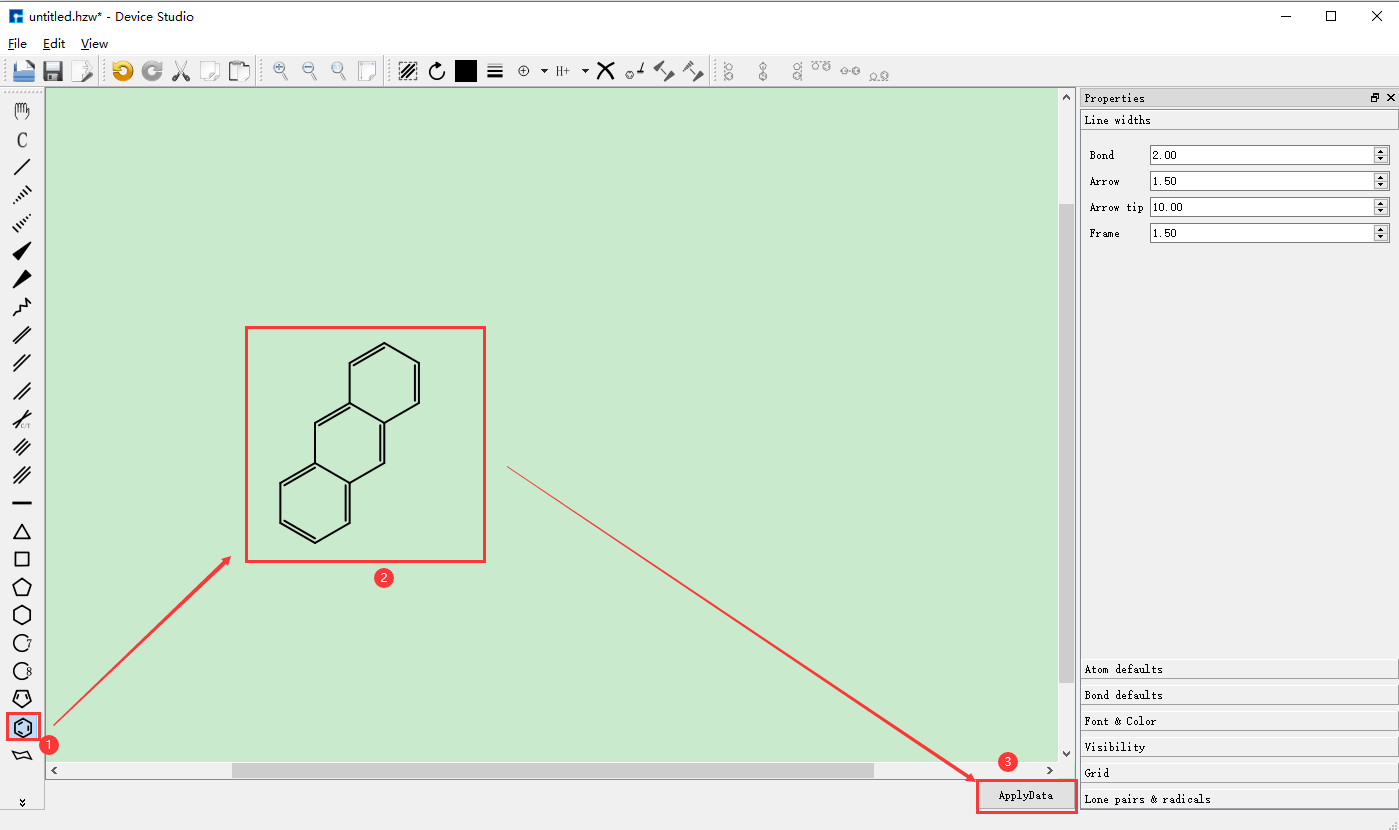This screenshot has width=1399, height=830.
Task: Click the ApplyData button
Action: [1026, 795]
